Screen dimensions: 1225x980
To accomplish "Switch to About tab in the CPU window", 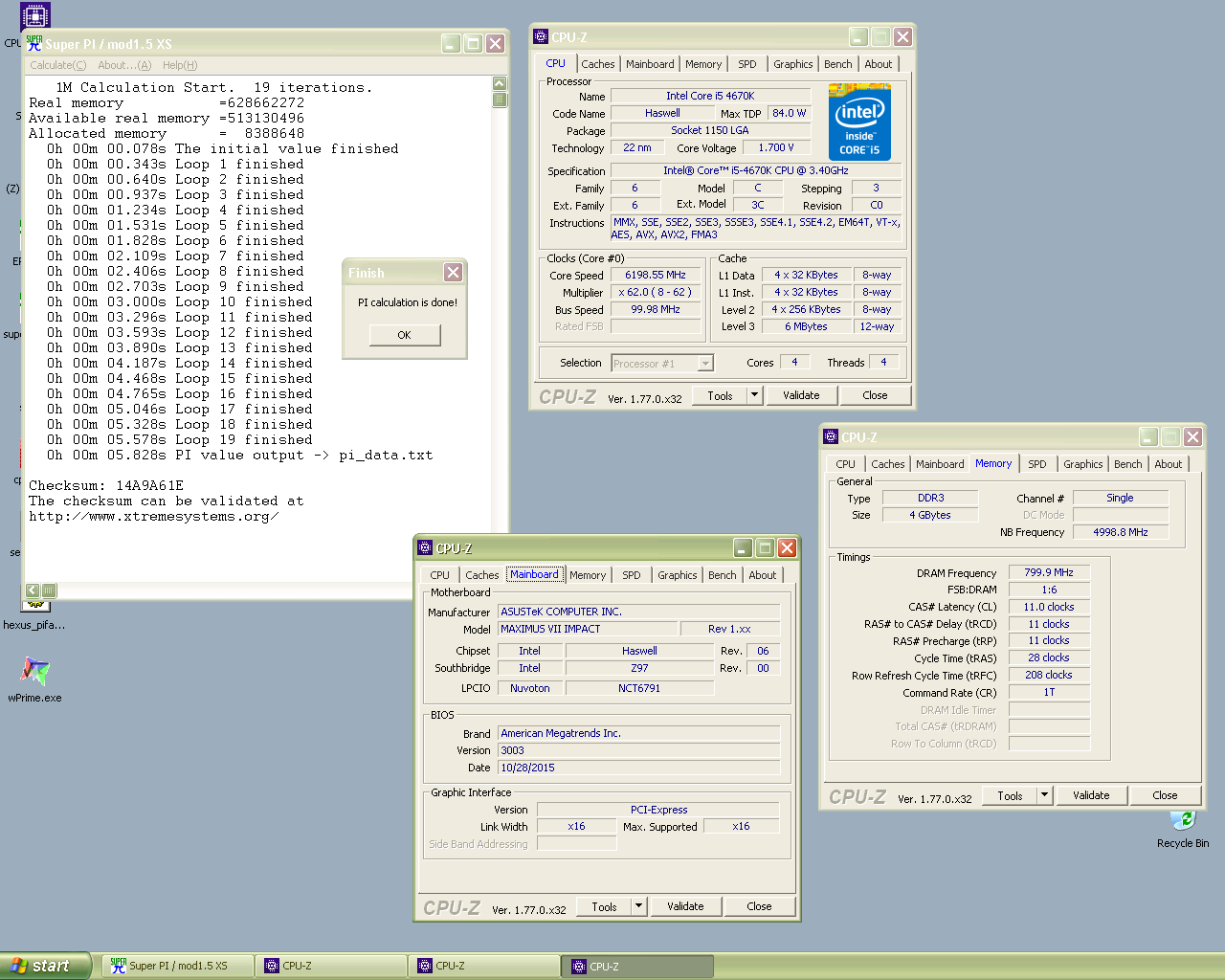I will pos(879,64).
